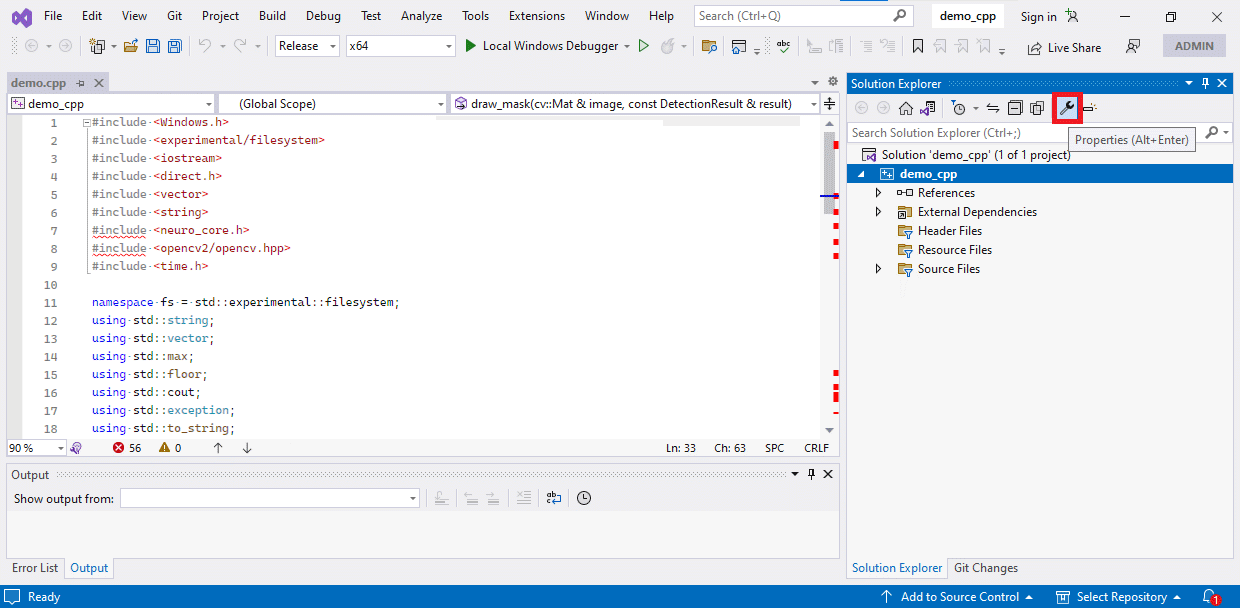Image resolution: width=1240 pixels, height=608 pixels.
Task: Click Select Repository in status bar
Action: [1119, 597]
